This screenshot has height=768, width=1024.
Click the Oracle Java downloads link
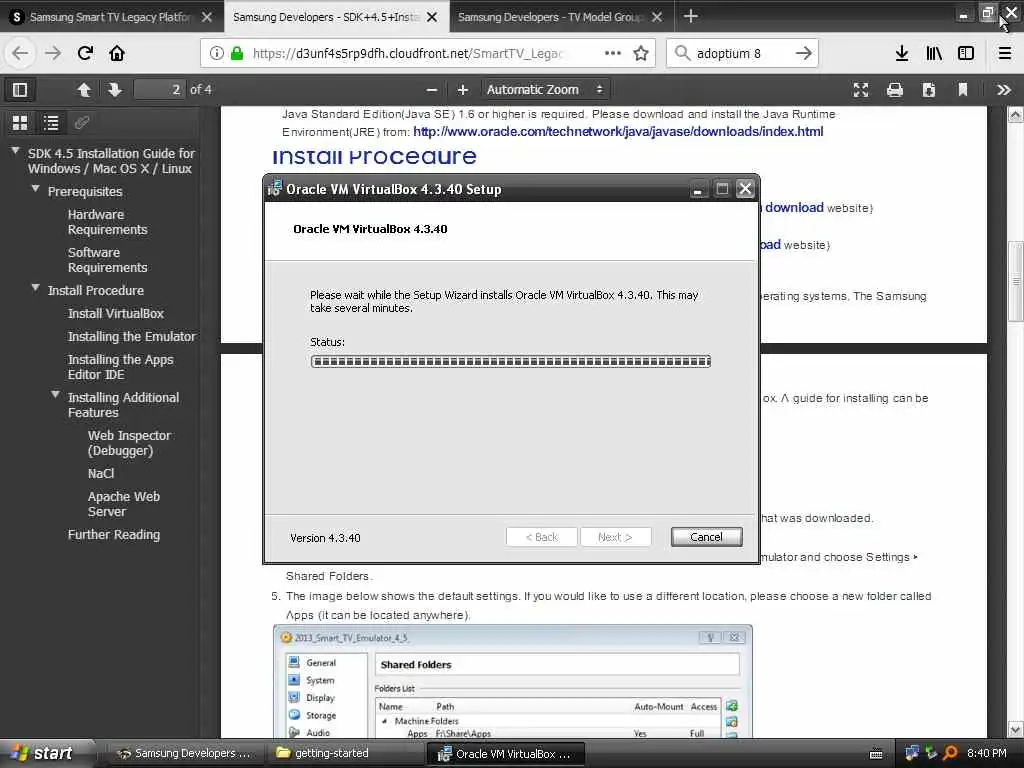click(x=618, y=131)
